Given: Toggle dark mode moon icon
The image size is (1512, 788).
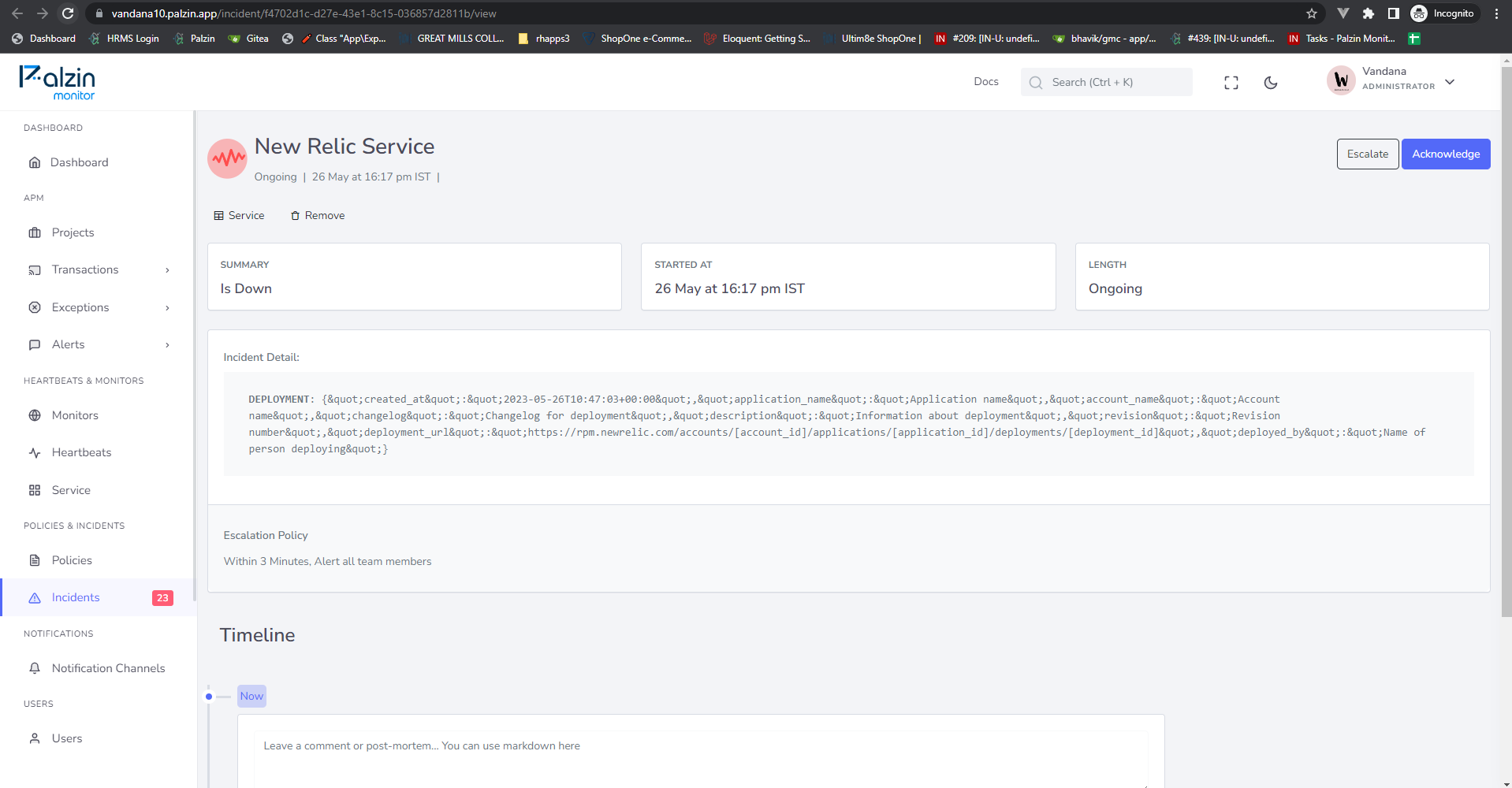Looking at the screenshot, I should coord(1271,83).
